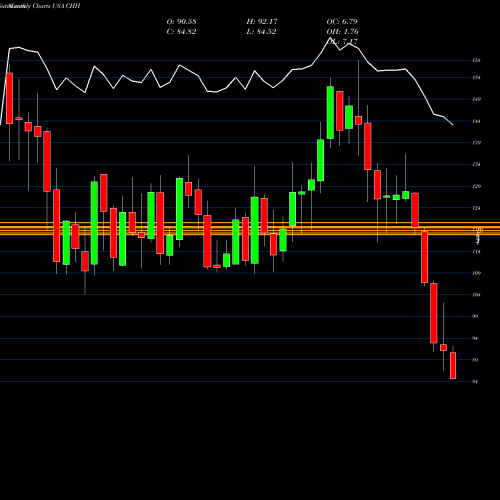Click the 84 price axis label
Screen dimensions: 500x500
476,381
